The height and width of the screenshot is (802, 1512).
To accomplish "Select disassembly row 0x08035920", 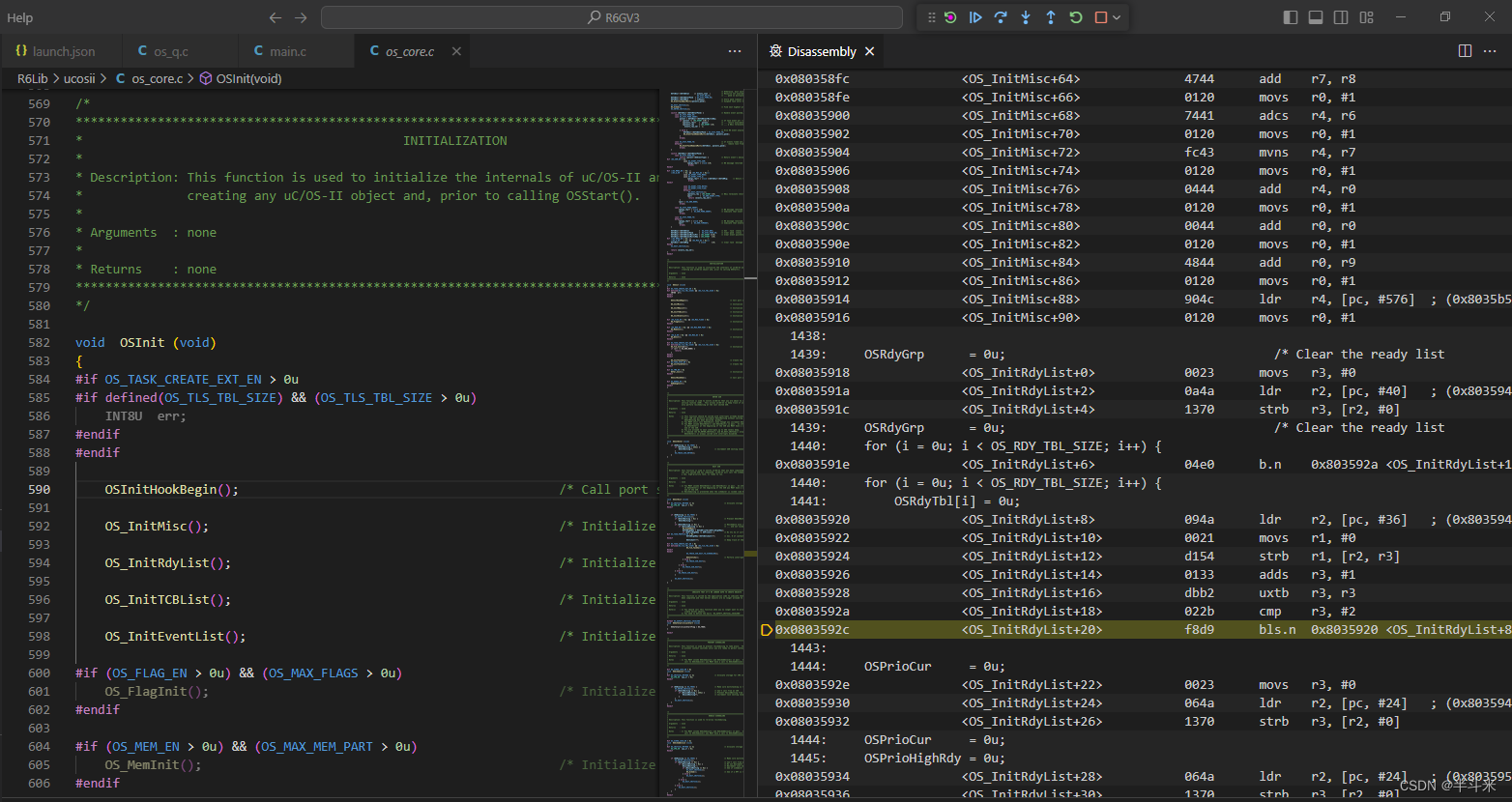I will pyautogui.click(x=1135, y=519).
